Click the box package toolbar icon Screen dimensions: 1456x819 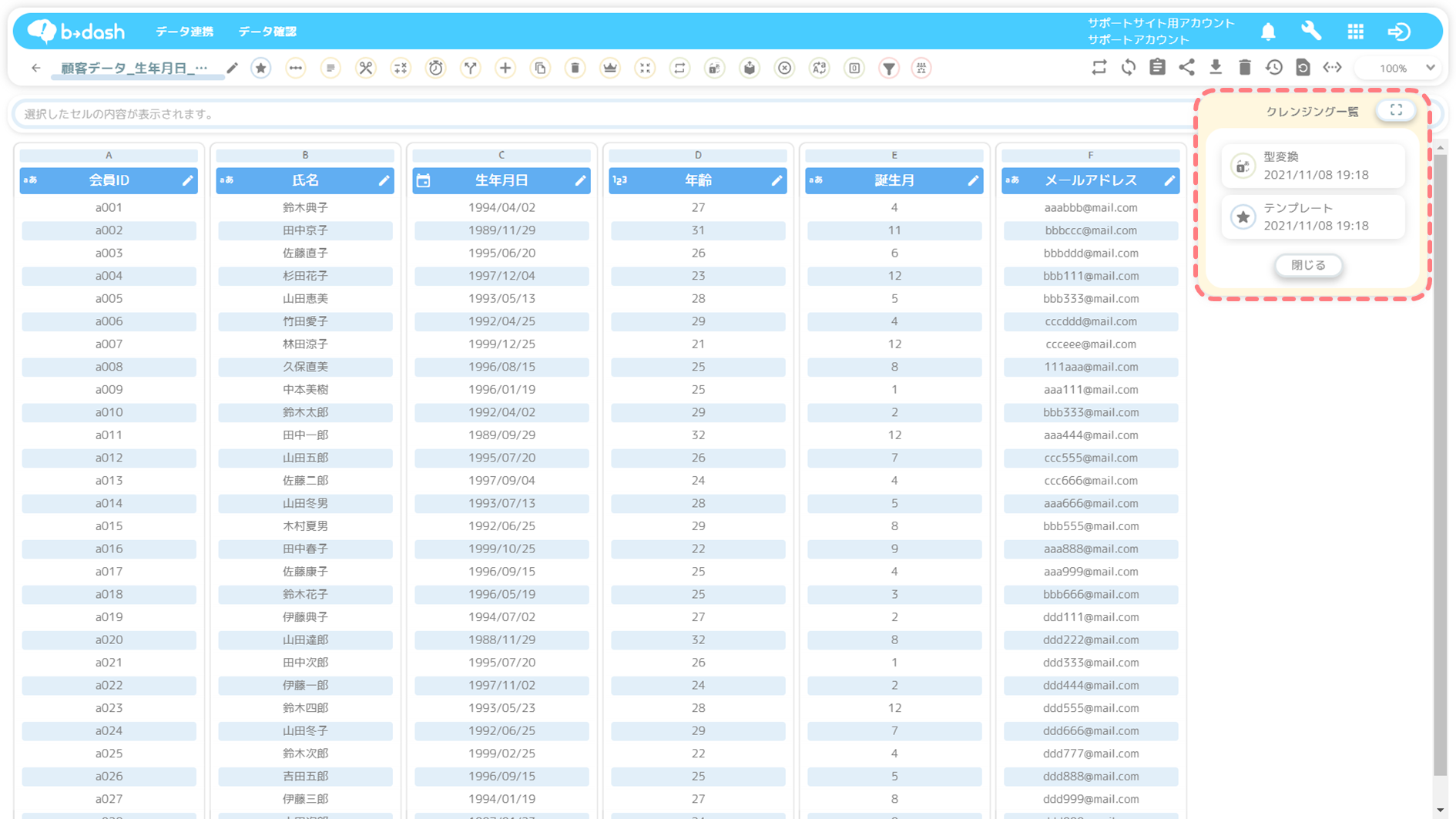coord(750,68)
